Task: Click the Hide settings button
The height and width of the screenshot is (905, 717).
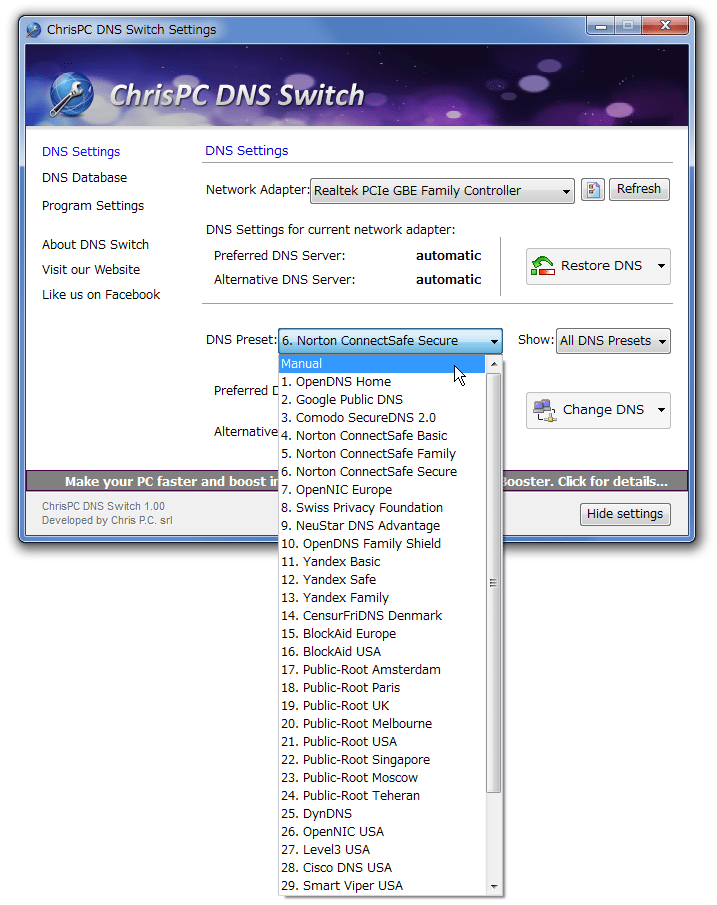Action: (625, 514)
